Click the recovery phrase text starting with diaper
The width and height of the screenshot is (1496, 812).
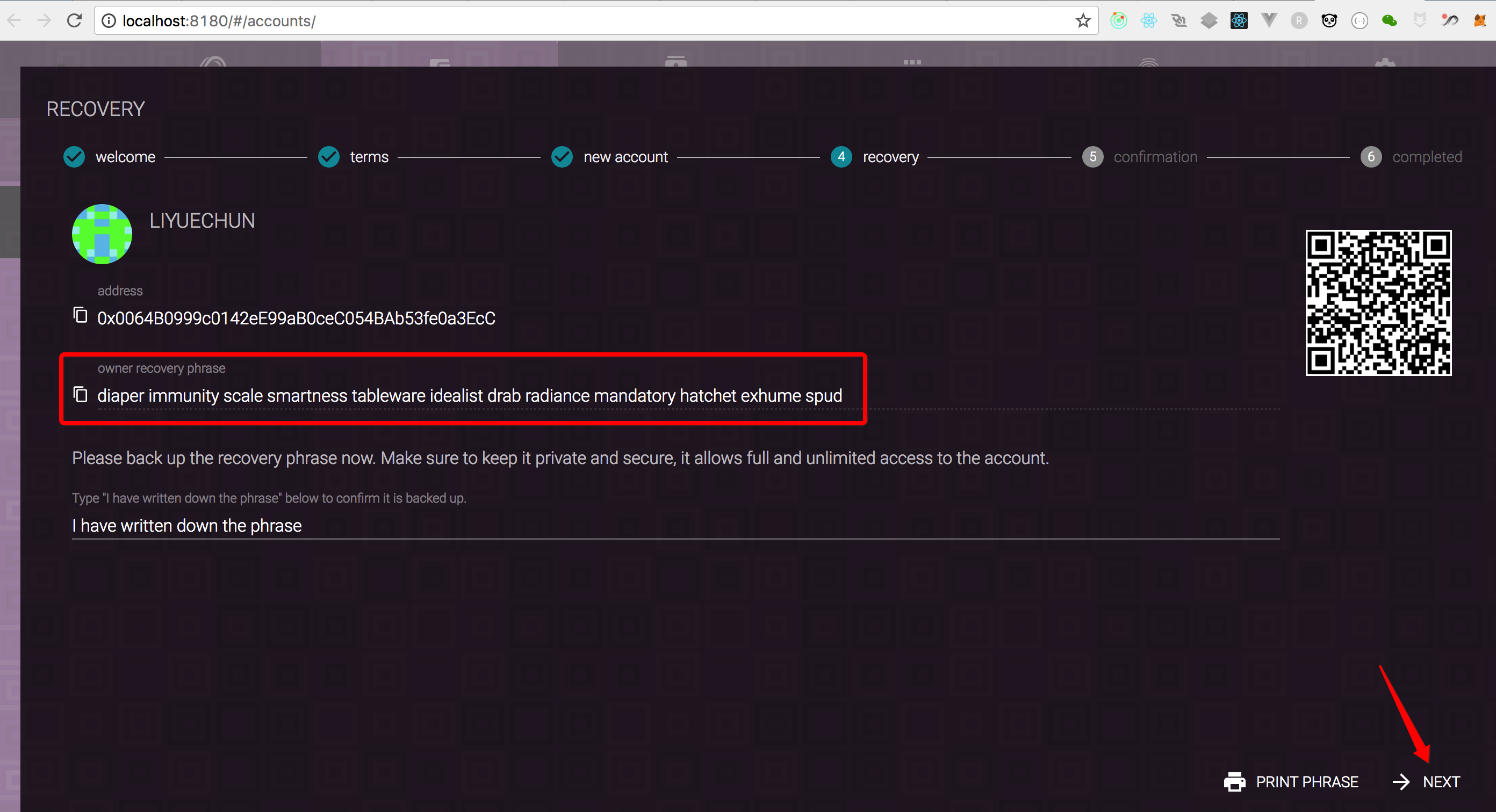pyautogui.click(x=469, y=396)
